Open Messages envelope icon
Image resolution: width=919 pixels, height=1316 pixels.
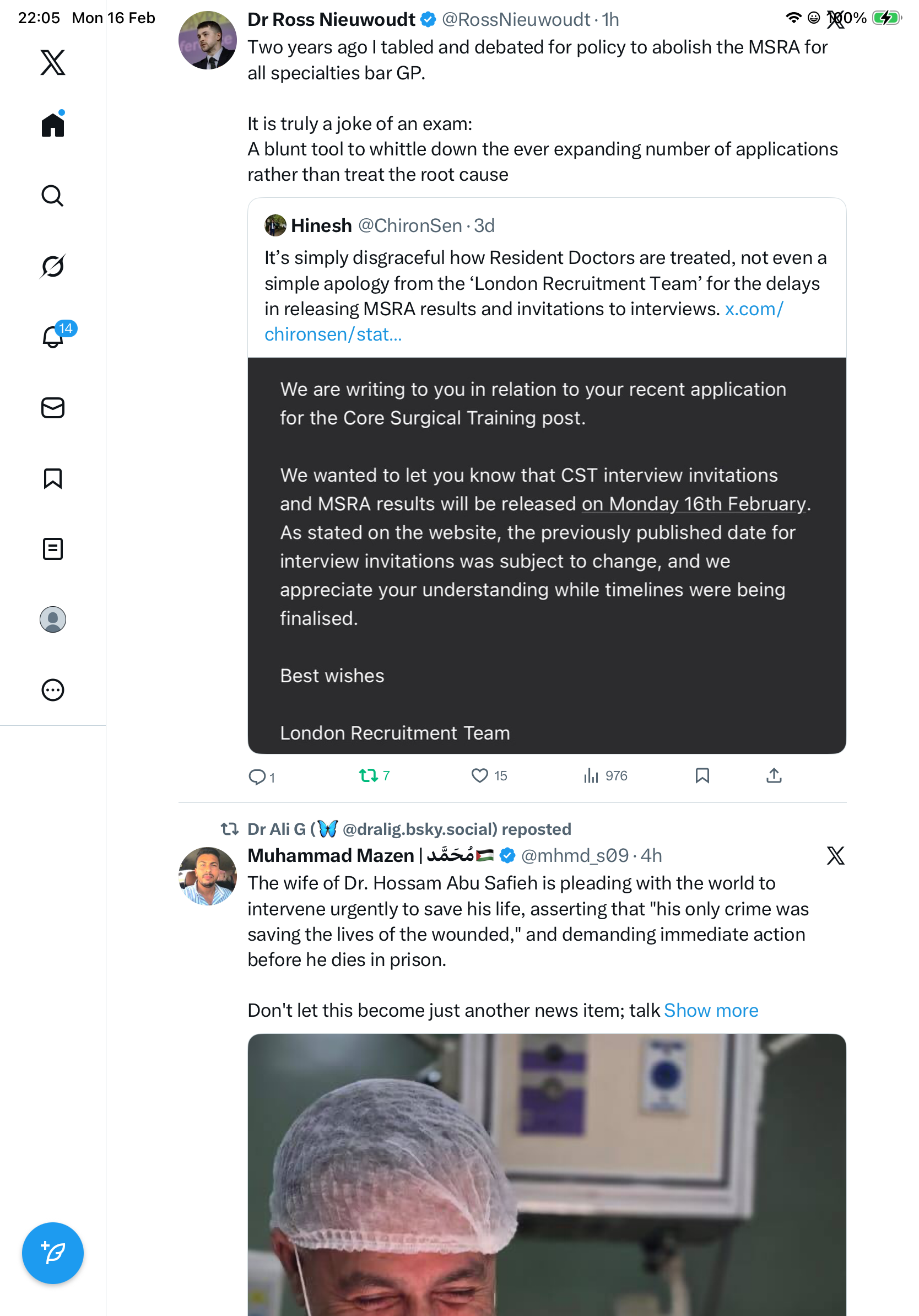[x=53, y=407]
